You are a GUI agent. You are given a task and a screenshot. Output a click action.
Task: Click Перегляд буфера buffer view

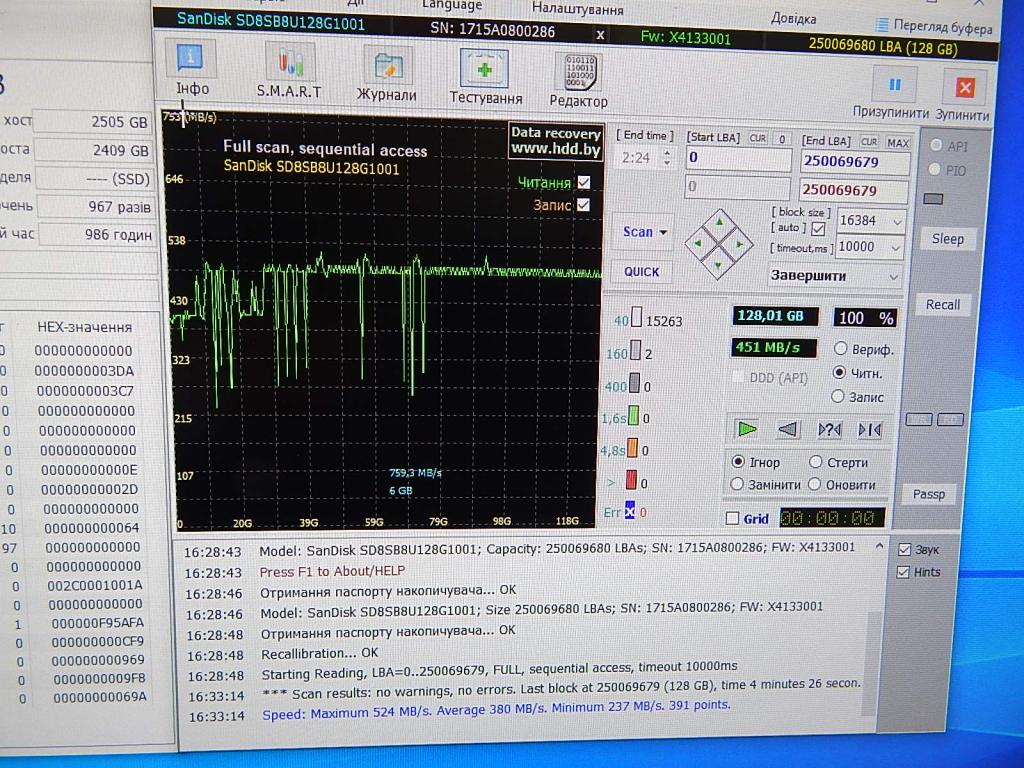[934, 27]
